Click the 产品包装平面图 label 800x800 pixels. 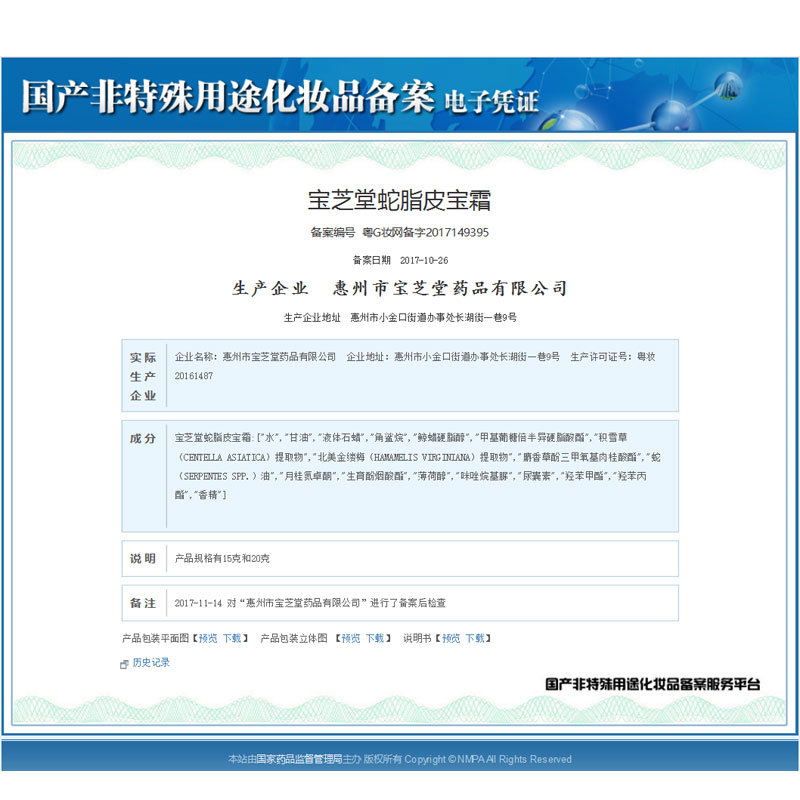pyautogui.click(x=156, y=638)
